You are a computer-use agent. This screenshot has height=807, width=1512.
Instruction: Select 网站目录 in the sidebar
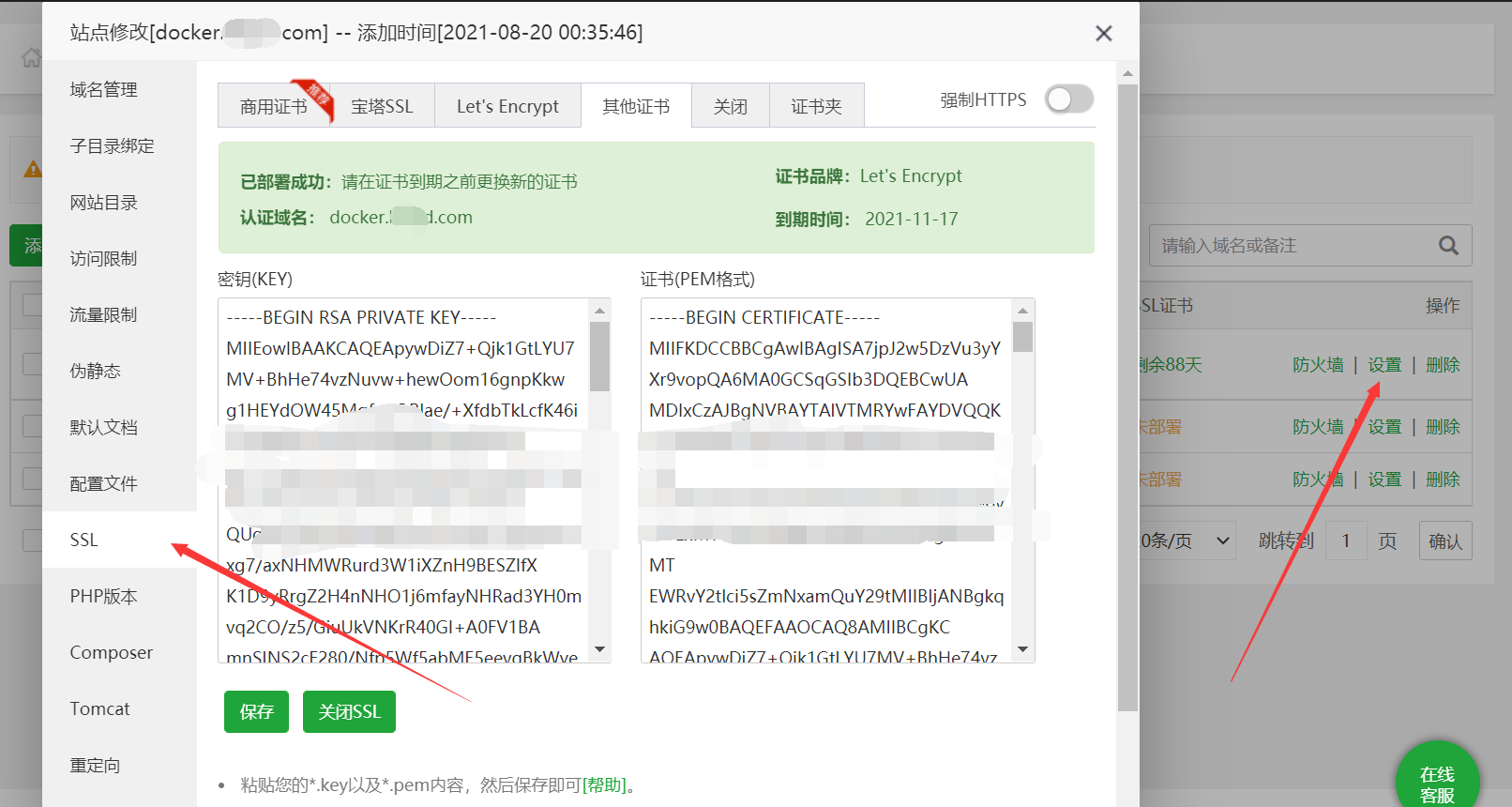(x=103, y=203)
